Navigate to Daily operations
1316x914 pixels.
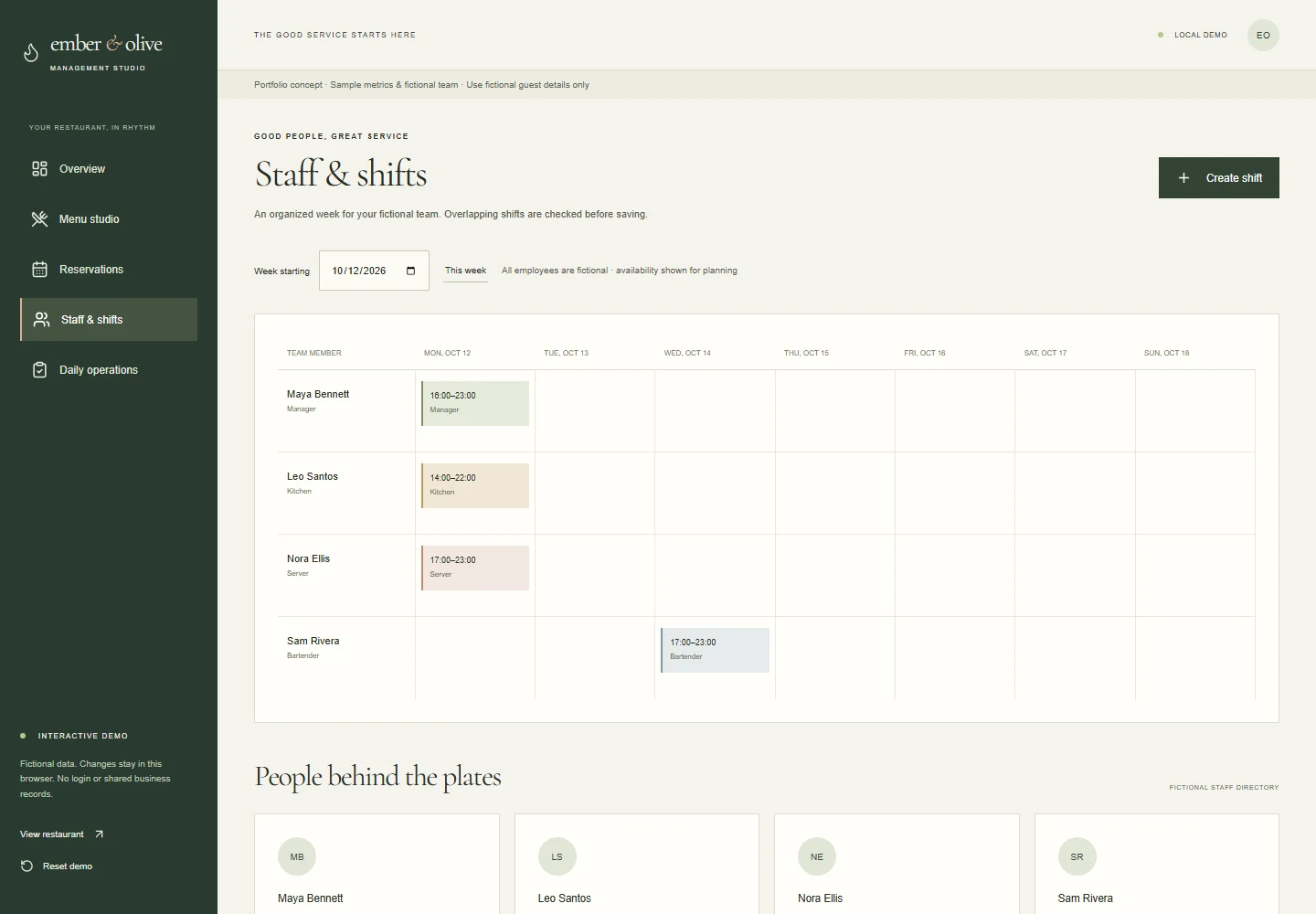109,370
